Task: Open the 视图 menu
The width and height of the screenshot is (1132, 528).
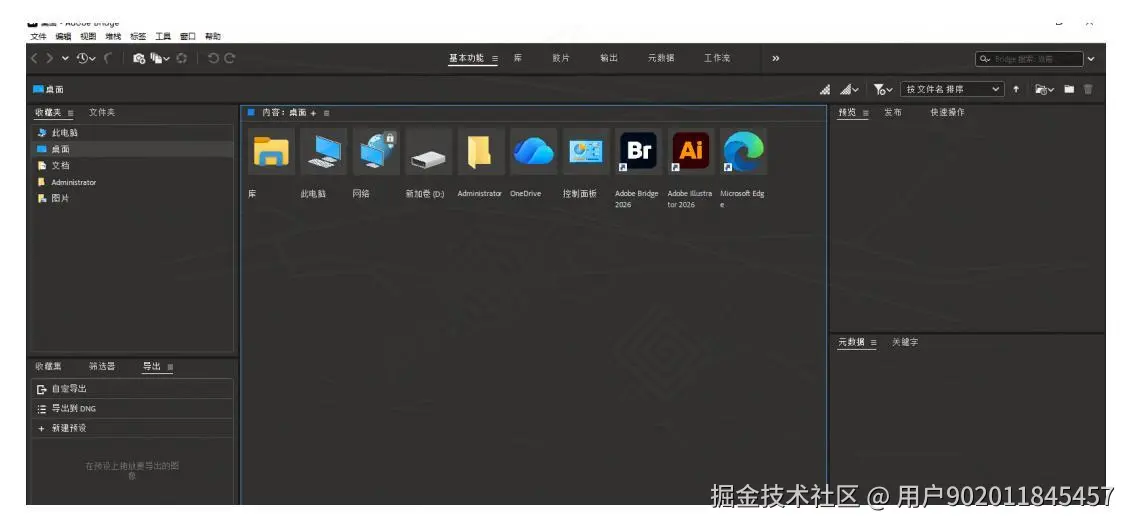Action: click(x=88, y=37)
